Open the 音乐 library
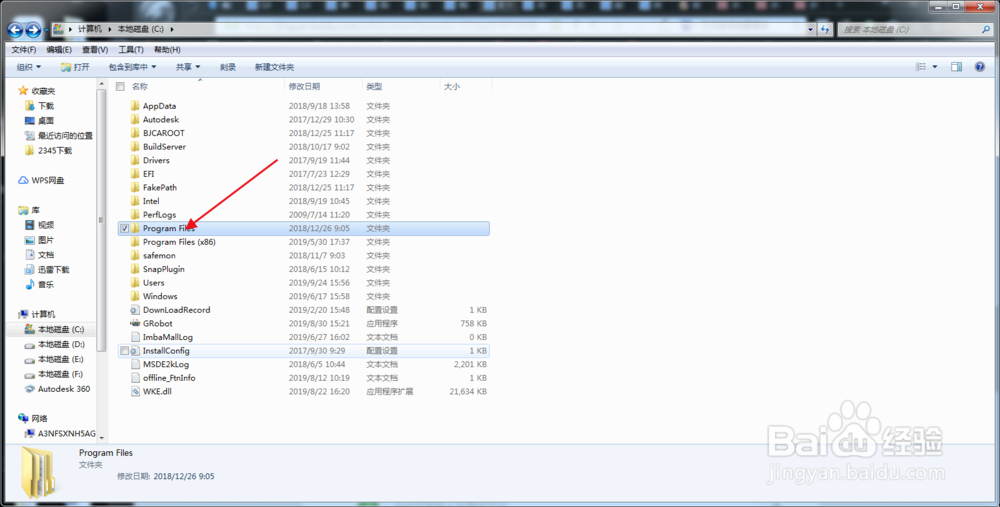This screenshot has width=1000, height=507. coord(46,284)
